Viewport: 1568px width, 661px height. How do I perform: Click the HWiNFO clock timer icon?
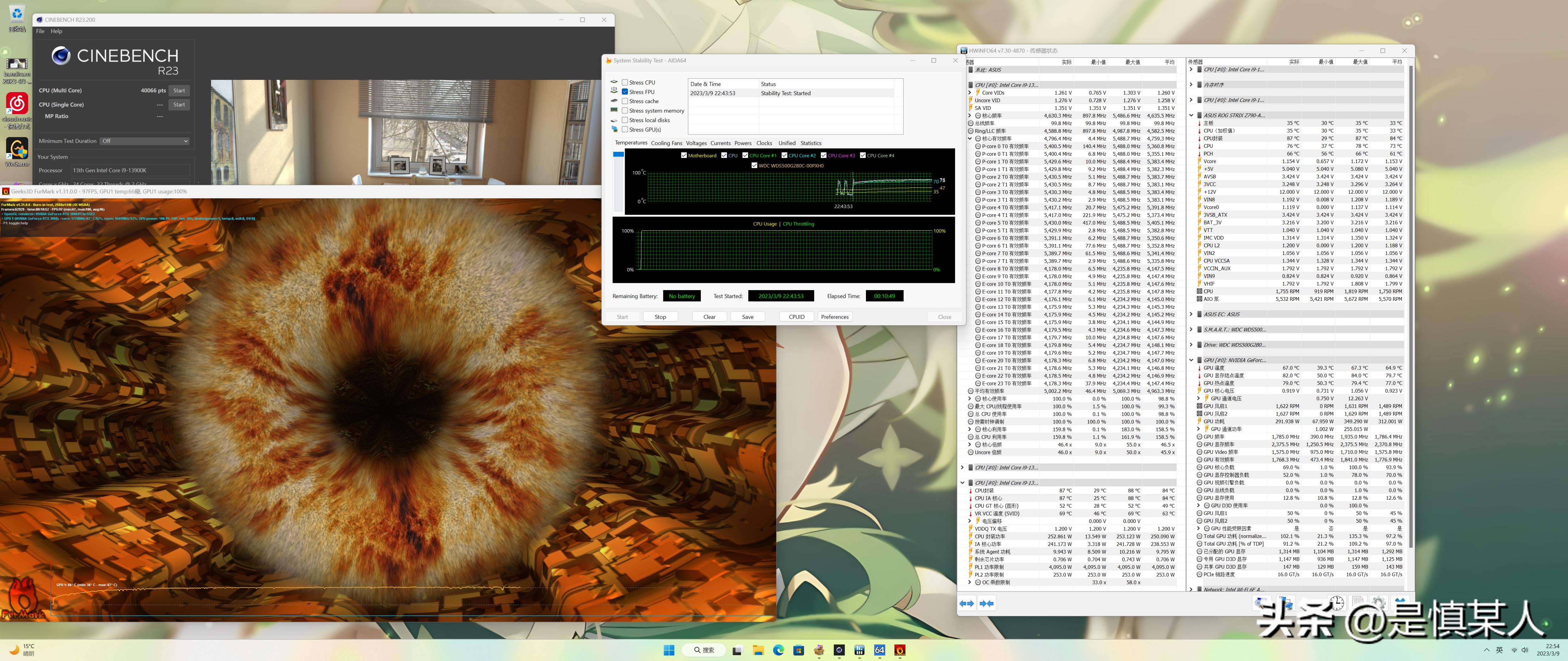pyautogui.click(x=1337, y=603)
